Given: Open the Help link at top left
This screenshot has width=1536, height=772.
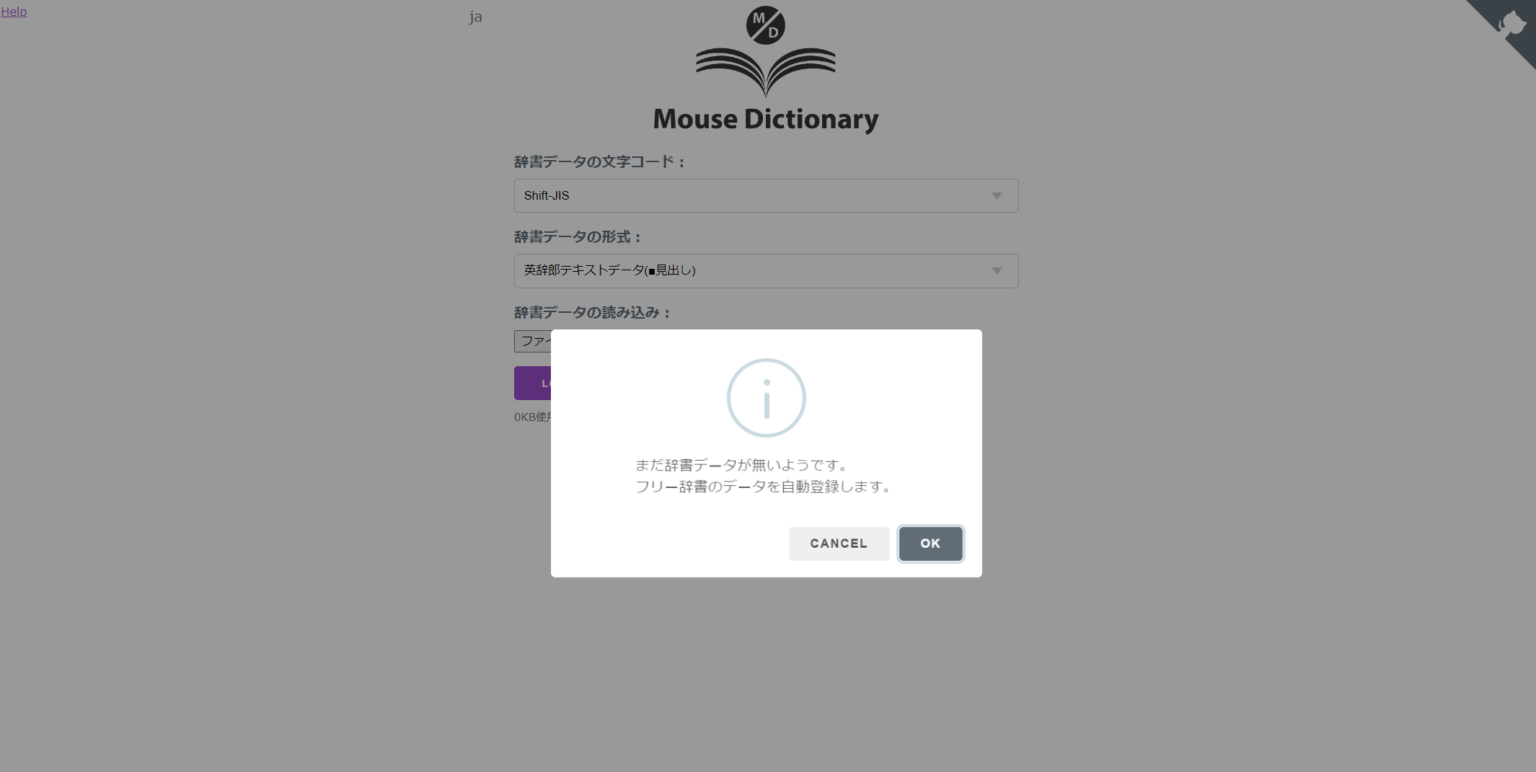Looking at the screenshot, I should [14, 11].
